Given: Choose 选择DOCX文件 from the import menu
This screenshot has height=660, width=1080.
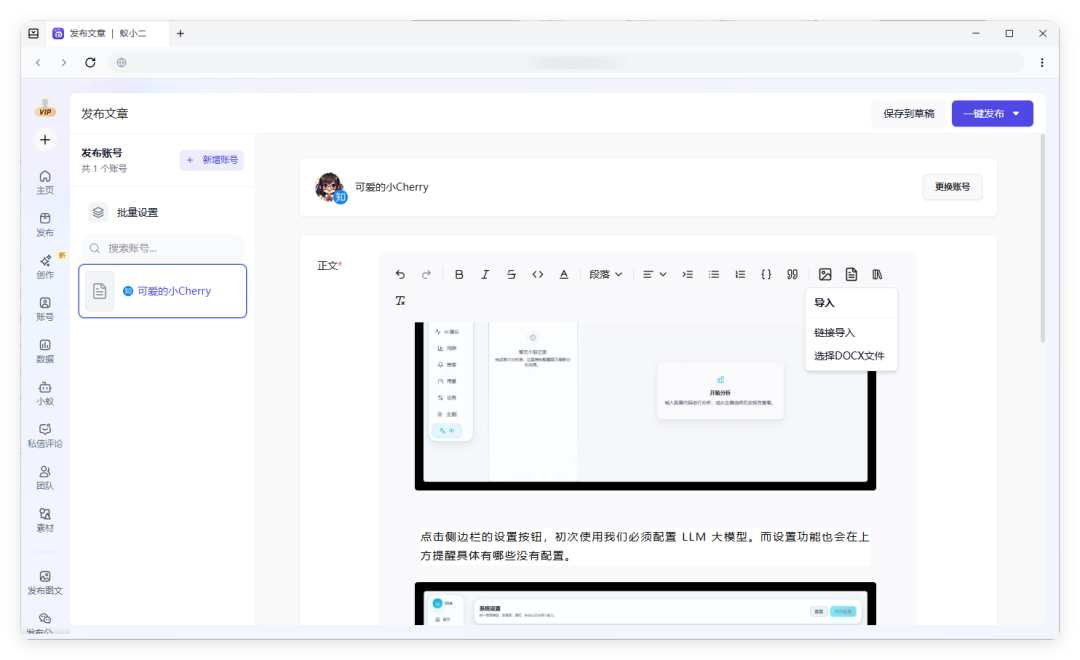Looking at the screenshot, I should pyautogui.click(x=849, y=356).
